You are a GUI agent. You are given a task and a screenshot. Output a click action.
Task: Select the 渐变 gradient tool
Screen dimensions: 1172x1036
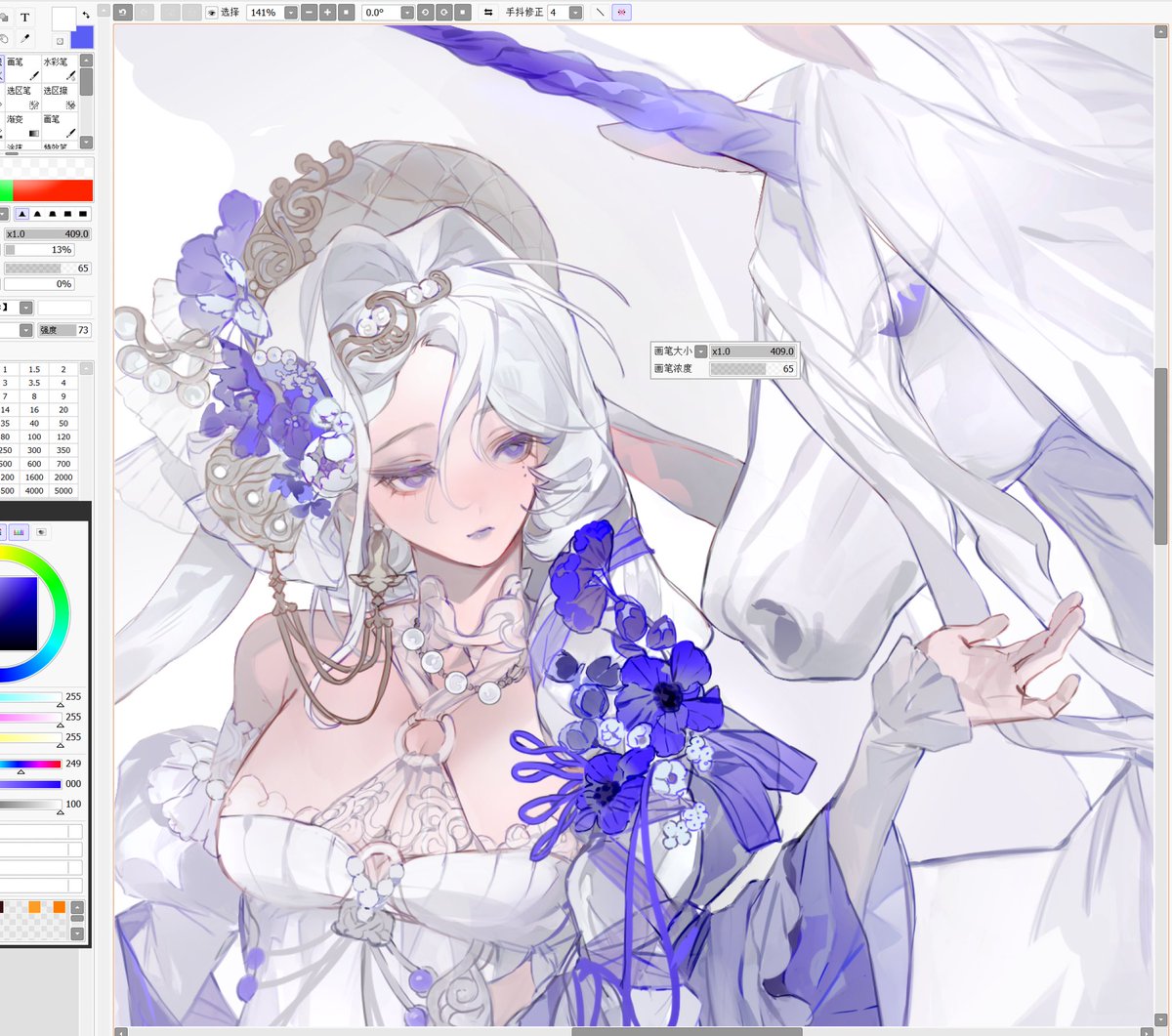point(22,125)
